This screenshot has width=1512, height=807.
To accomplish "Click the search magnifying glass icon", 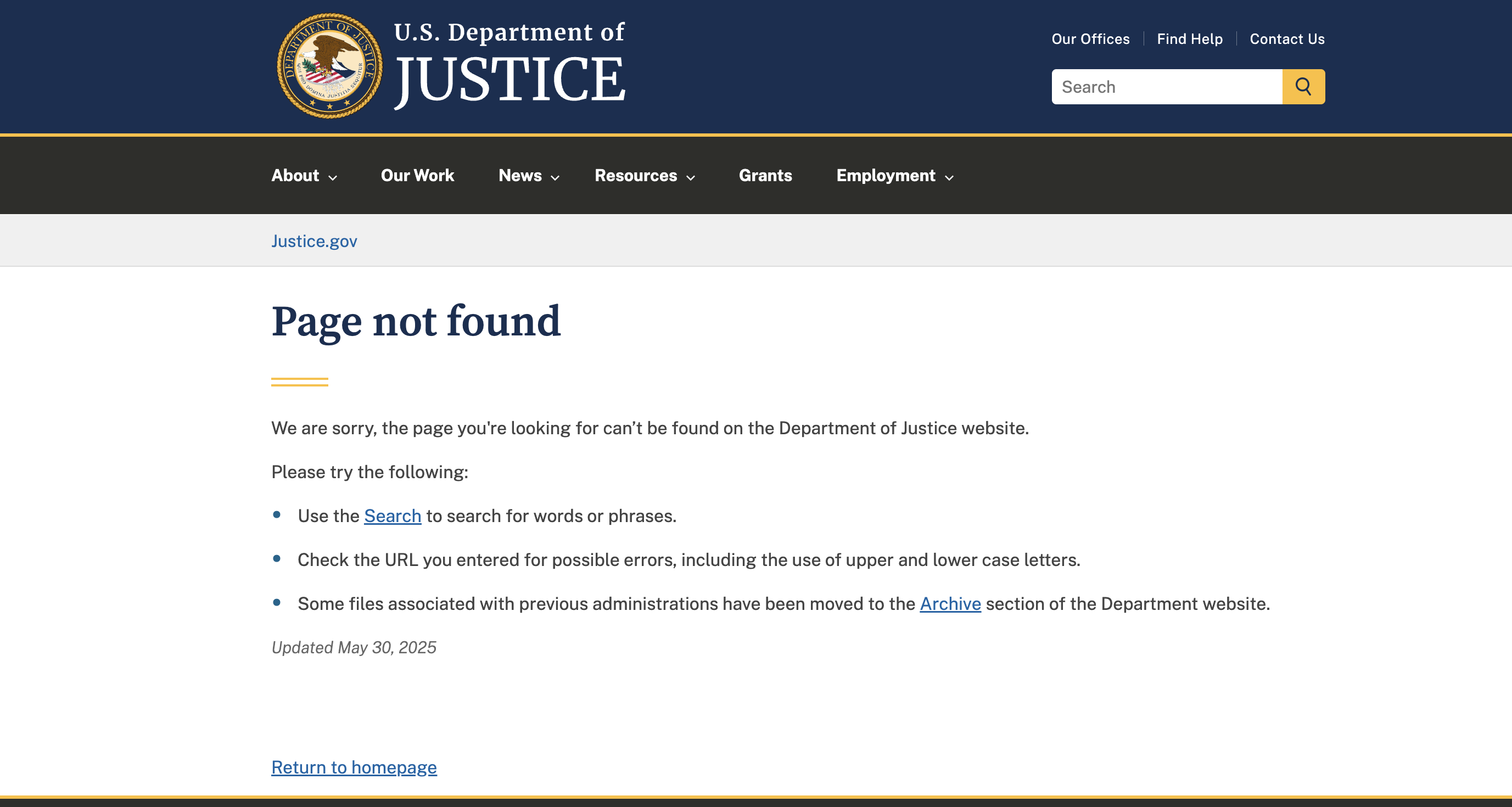I will (x=1303, y=86).
